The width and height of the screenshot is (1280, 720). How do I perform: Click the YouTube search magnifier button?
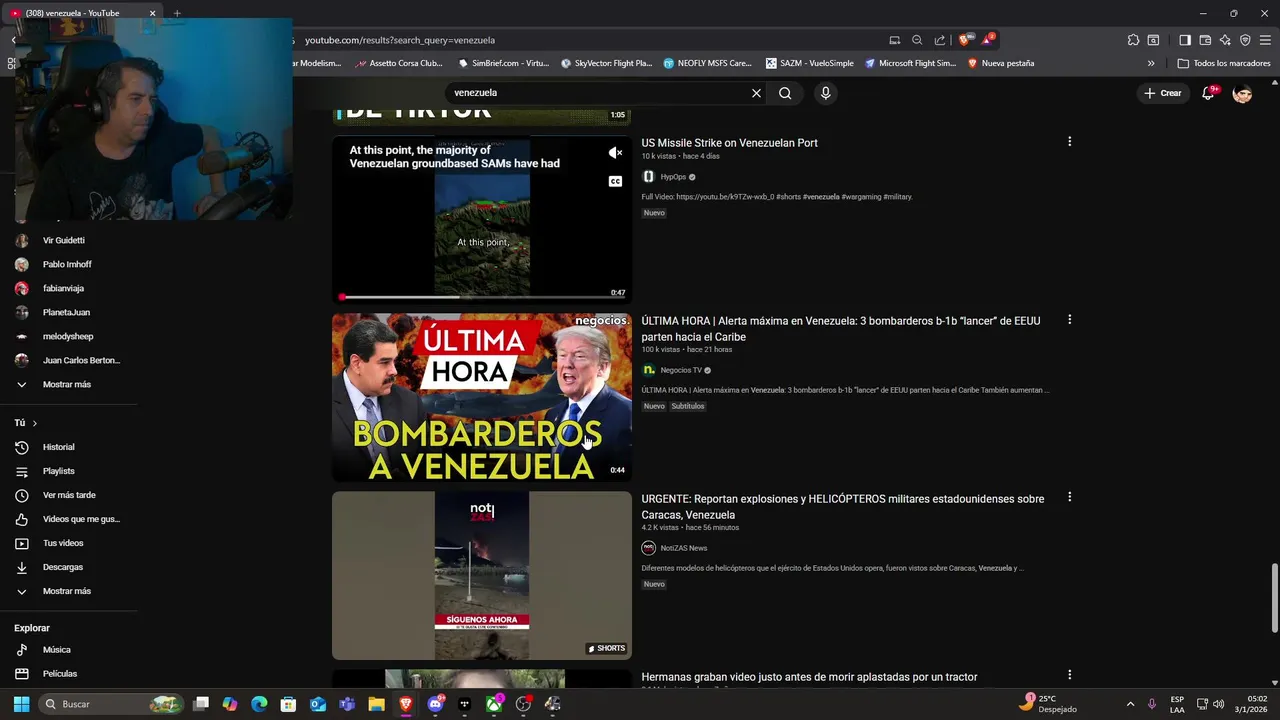tap(785, 93)
